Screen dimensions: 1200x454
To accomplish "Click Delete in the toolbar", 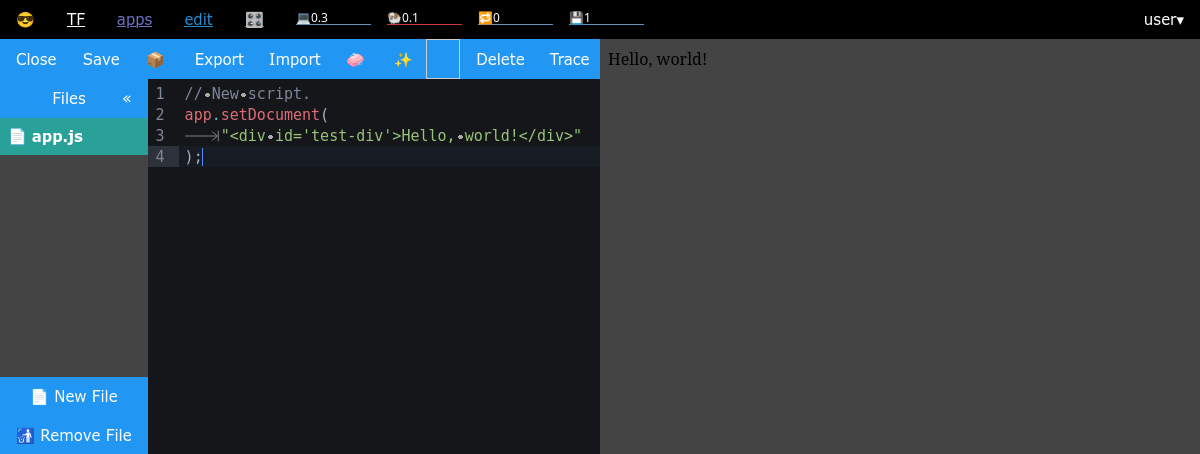I will pyautogui.click(x=500, y=59).
